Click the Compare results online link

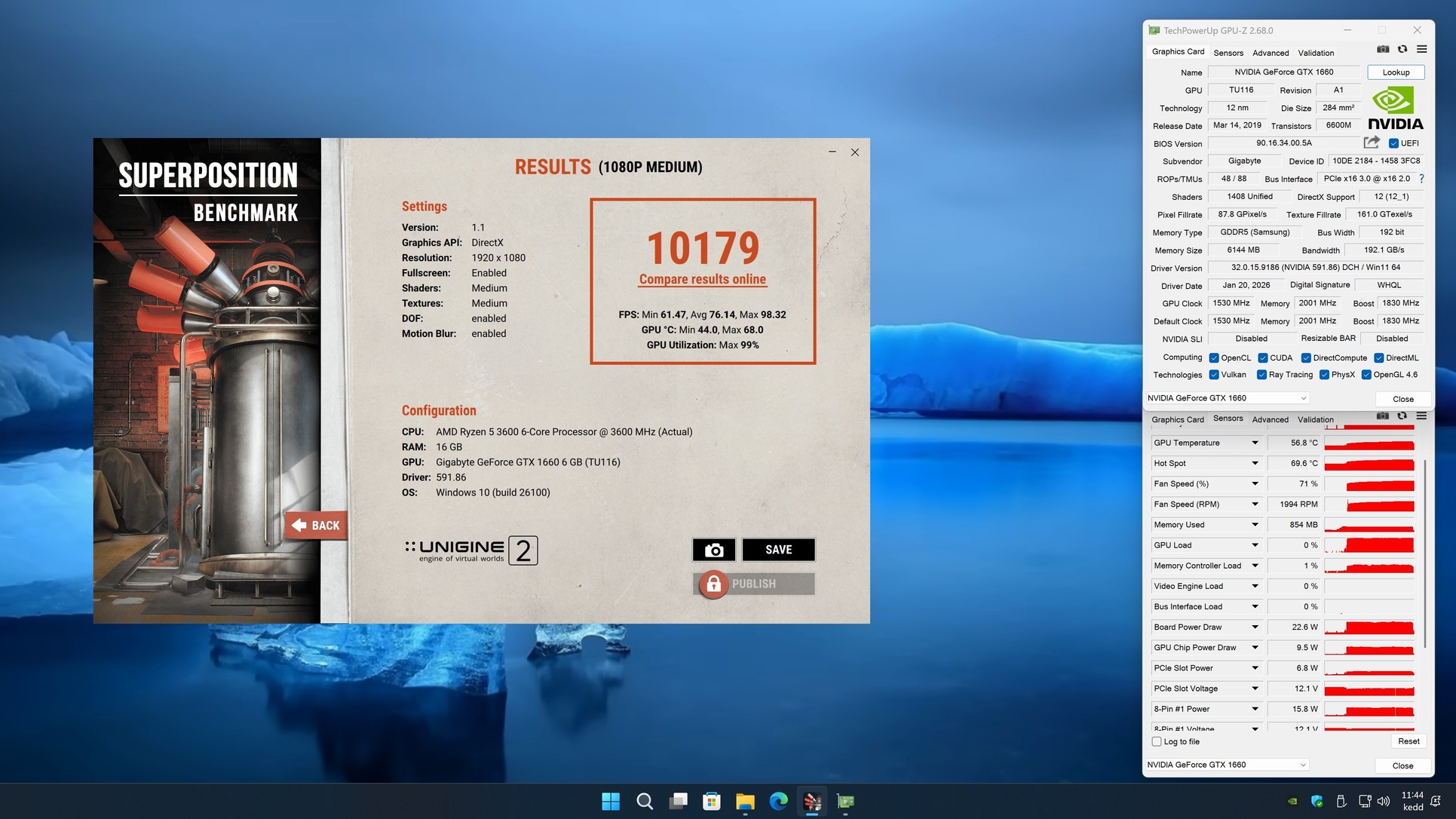pyautogui.click(x=702, y=279)
